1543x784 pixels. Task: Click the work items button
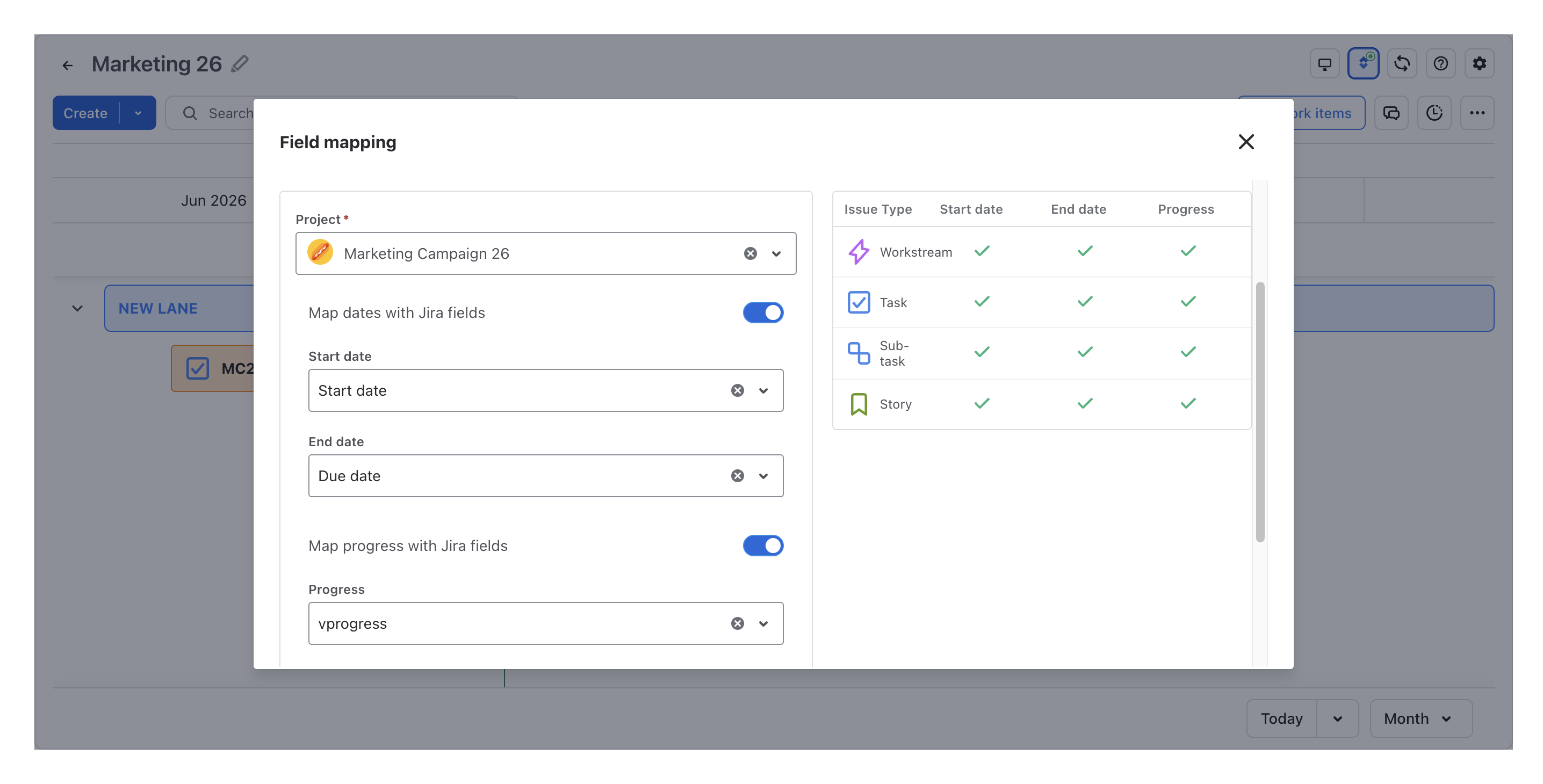tap(1329, 113)
